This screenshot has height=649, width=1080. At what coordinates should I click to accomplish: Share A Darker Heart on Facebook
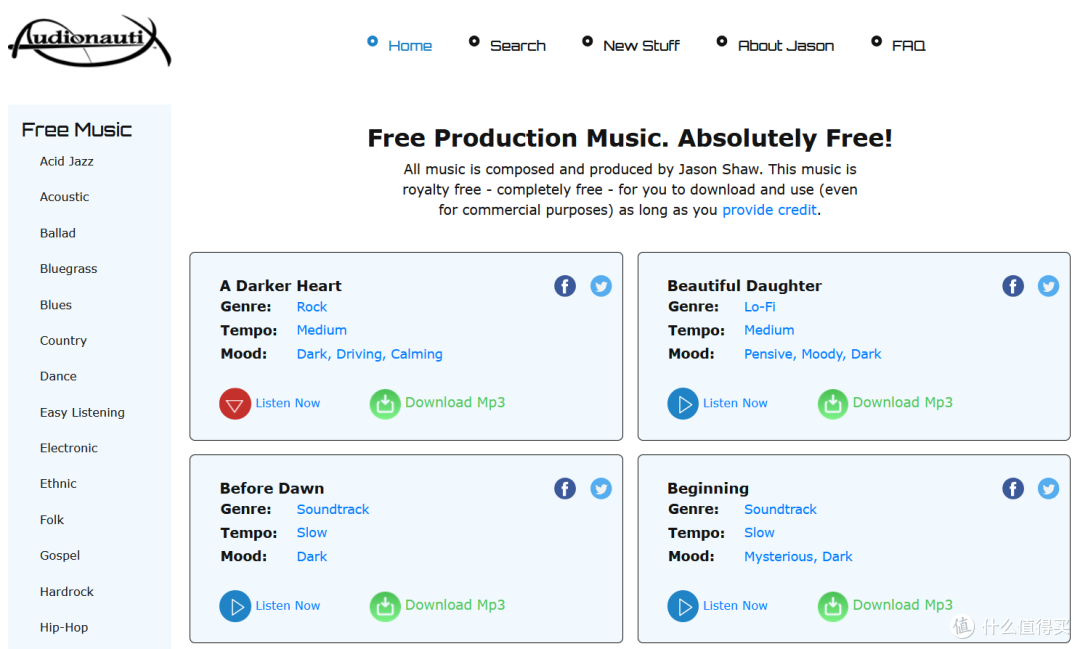(565, 286)
